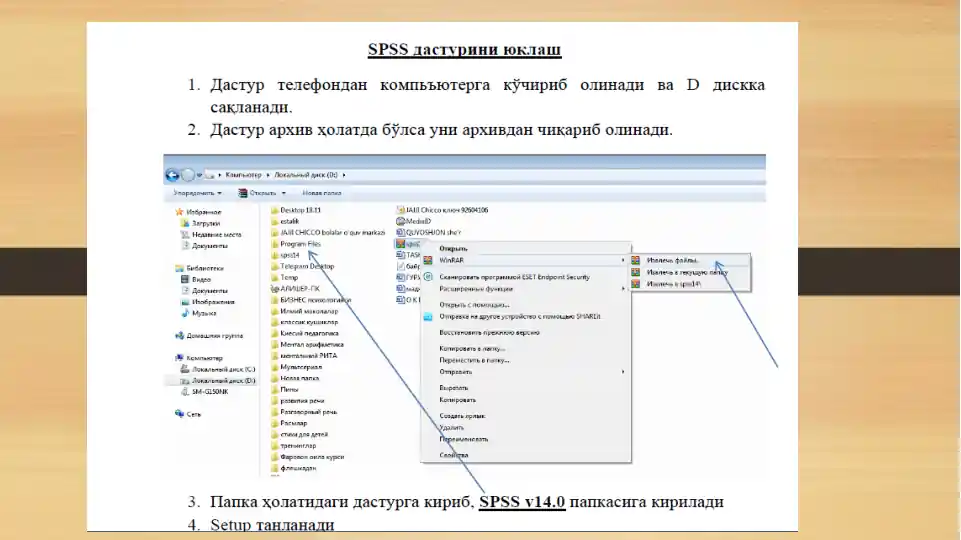Select 'Домашняя группа' in navigation pane
Viewport: 961px width, 540px height.
click(215, 336)
